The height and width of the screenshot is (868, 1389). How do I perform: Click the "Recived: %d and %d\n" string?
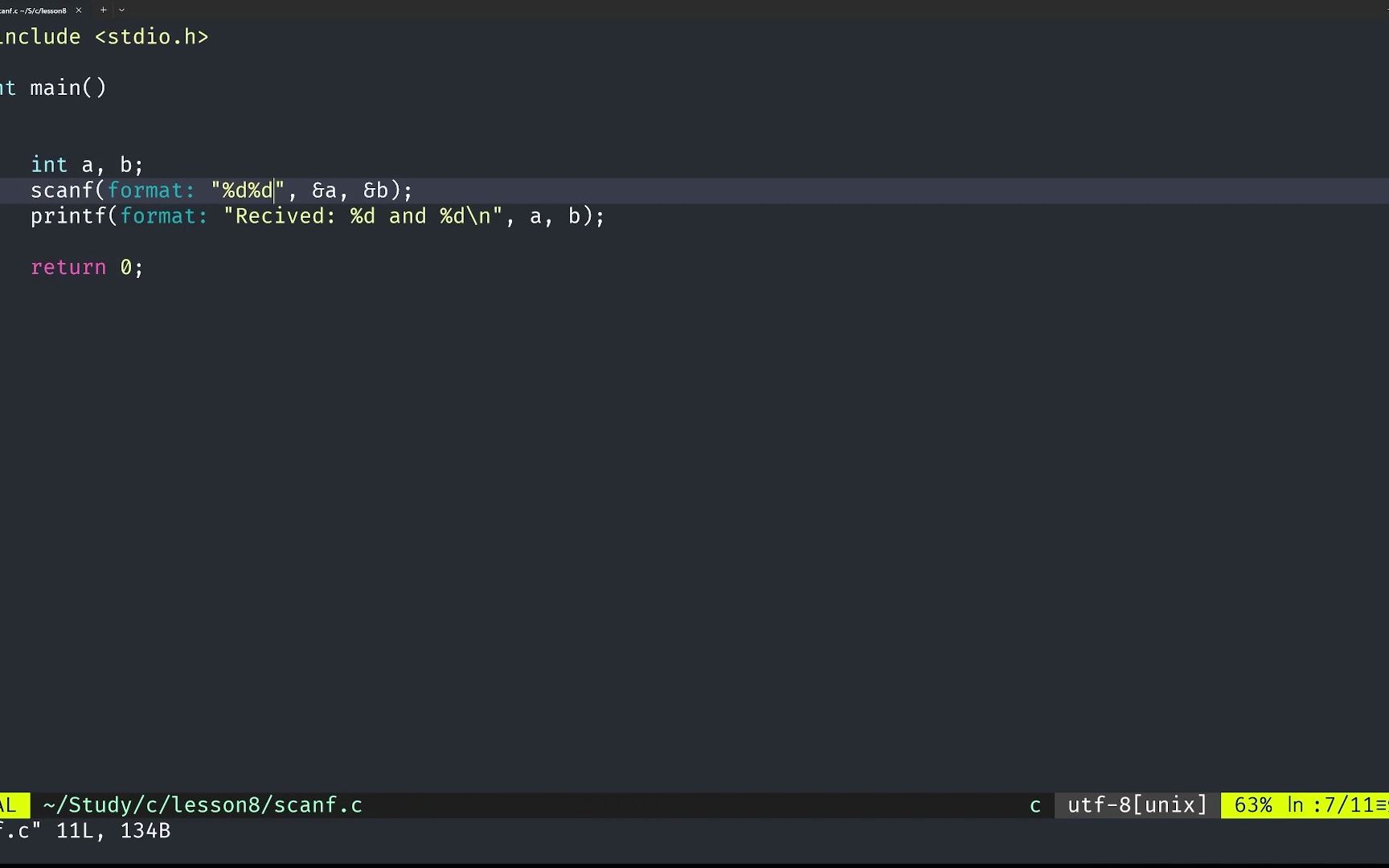pyautogui.click(x=363, y=217)
